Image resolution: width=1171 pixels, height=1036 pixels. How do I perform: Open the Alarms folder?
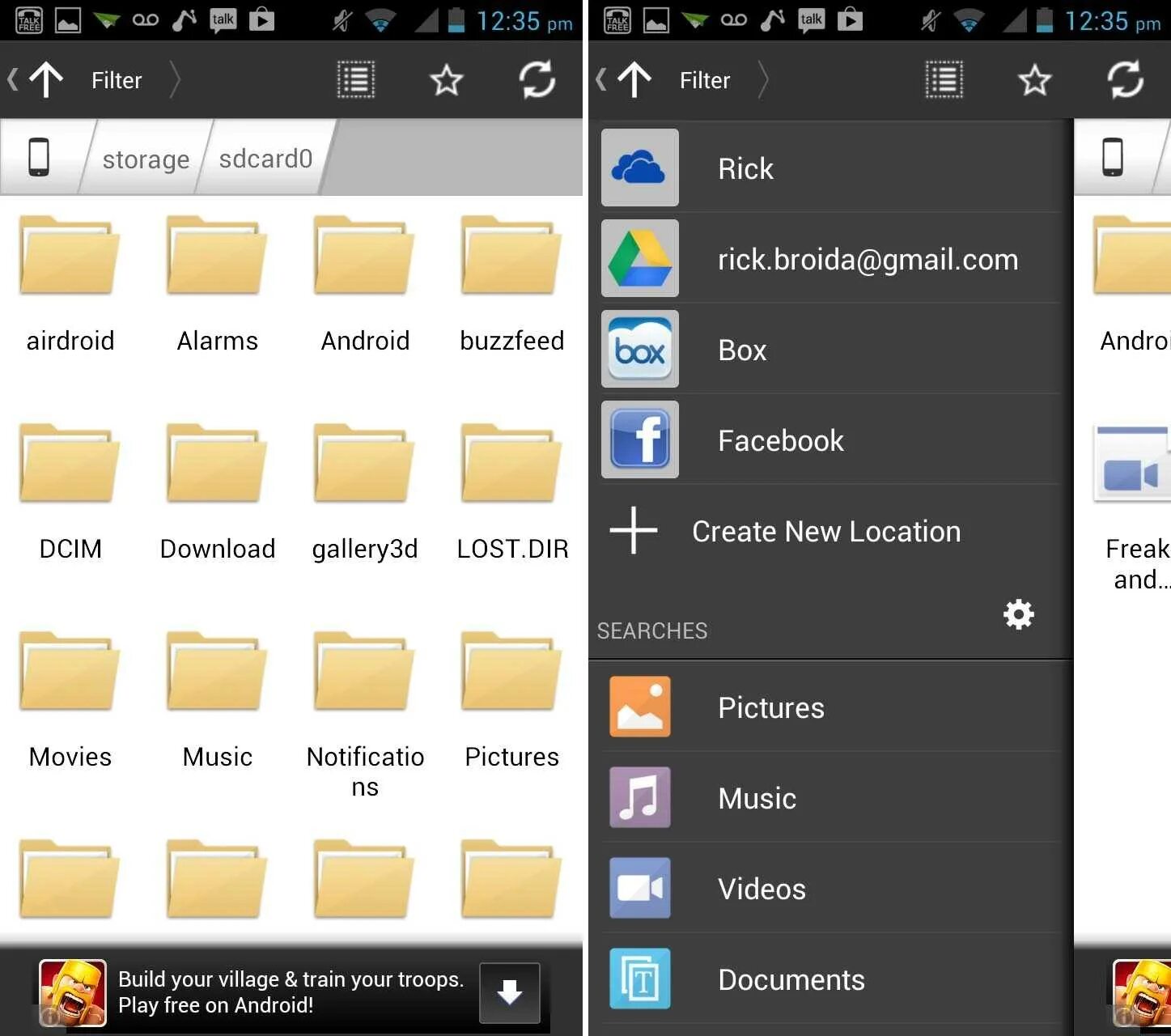coord(217,283)
